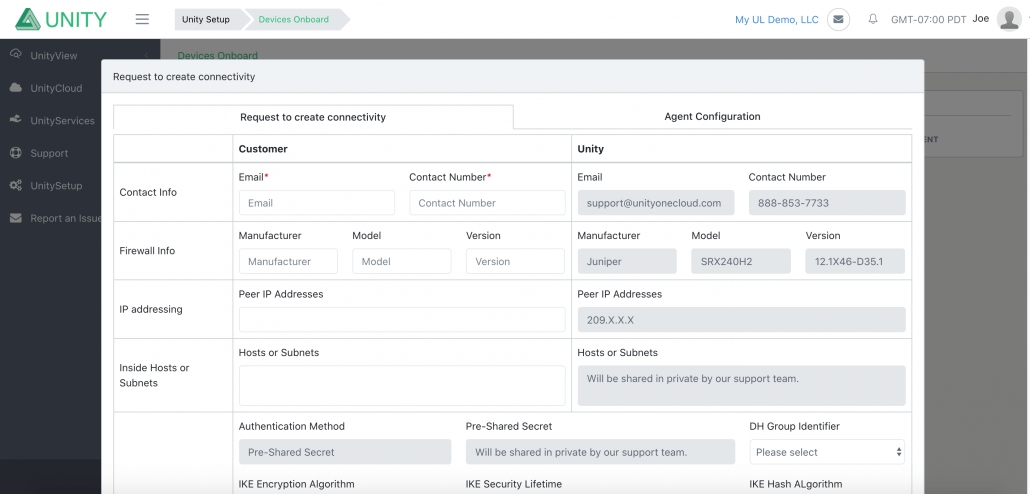Click the UnitySetup gears icon
Viewport: 1030px width, 494px height.
16,185
